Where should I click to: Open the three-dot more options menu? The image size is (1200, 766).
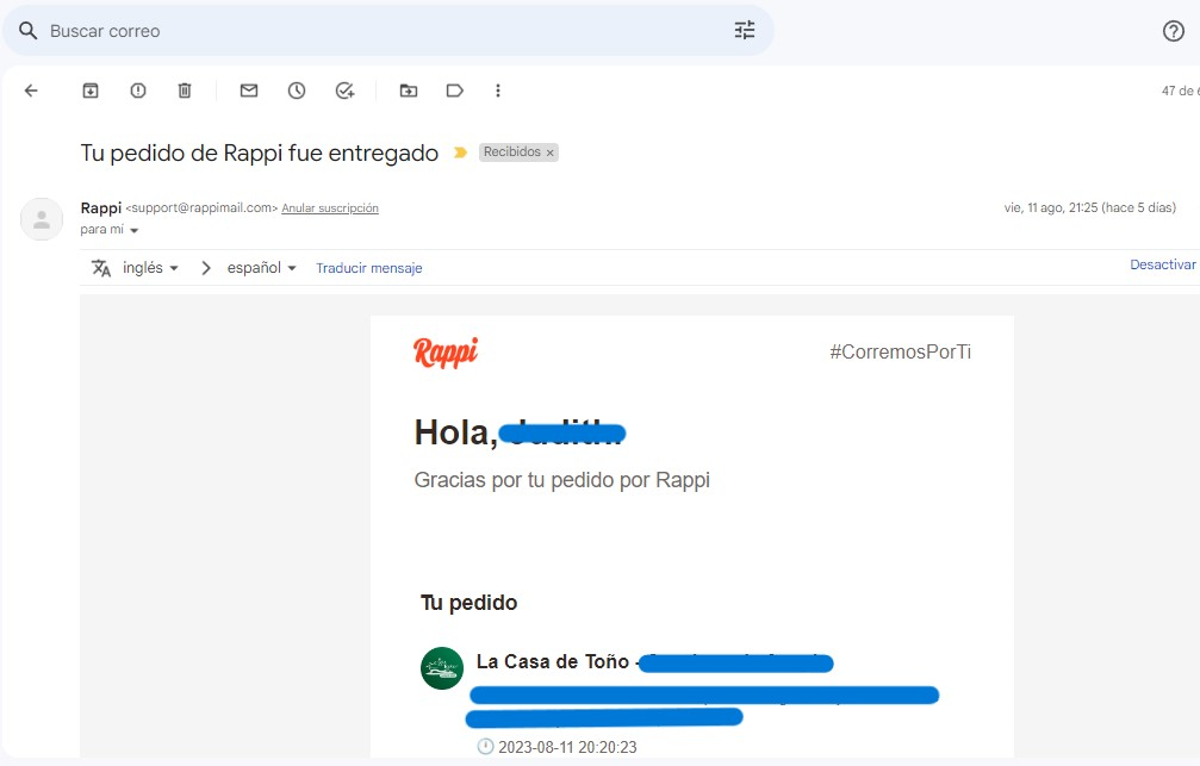pyautogui.click(x=498, y=91)
